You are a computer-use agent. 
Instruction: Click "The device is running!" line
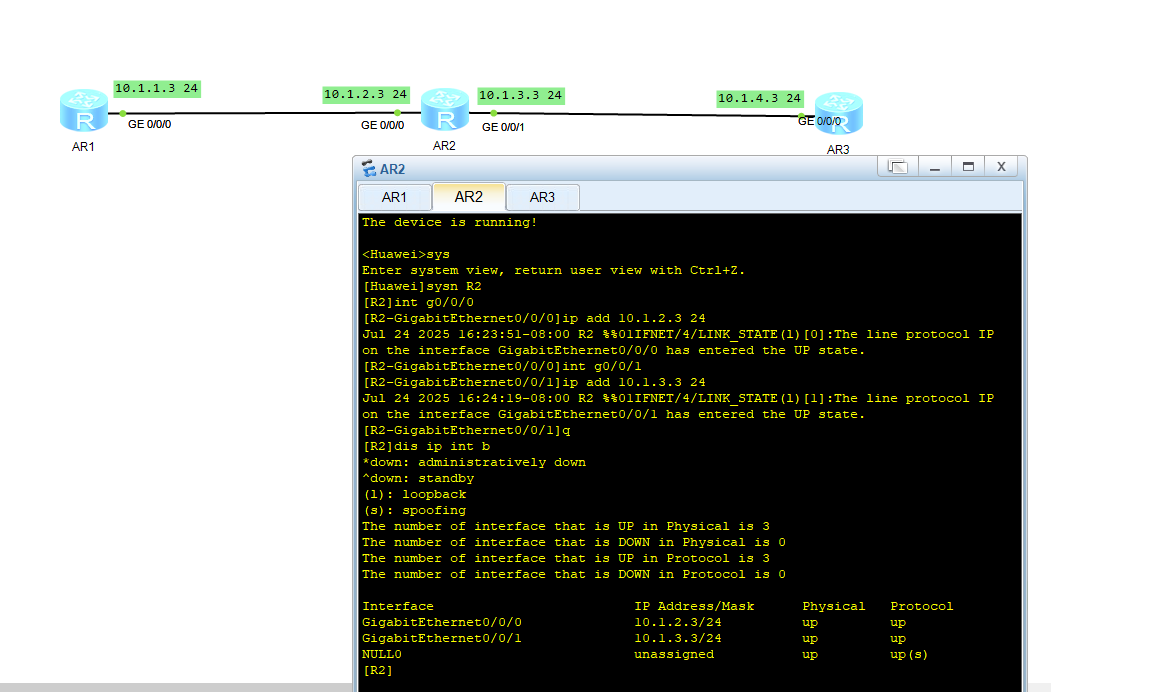[x=450, y=223]
